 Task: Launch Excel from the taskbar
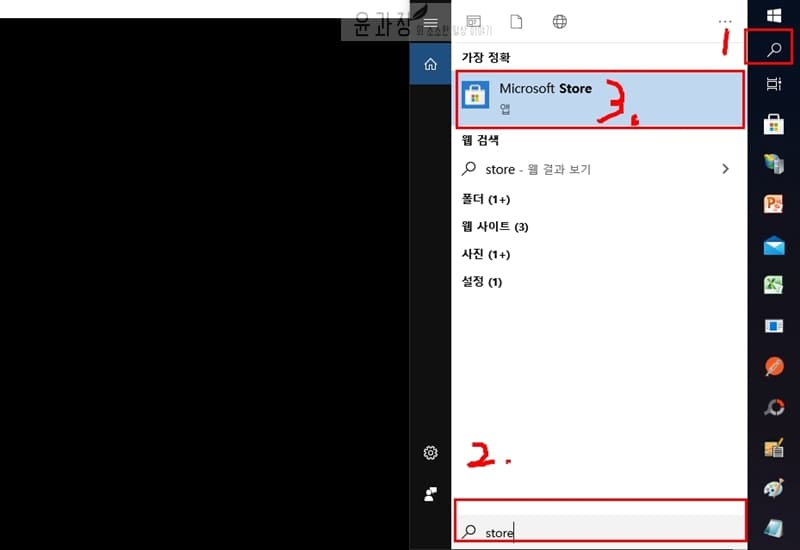click(774, 285)
